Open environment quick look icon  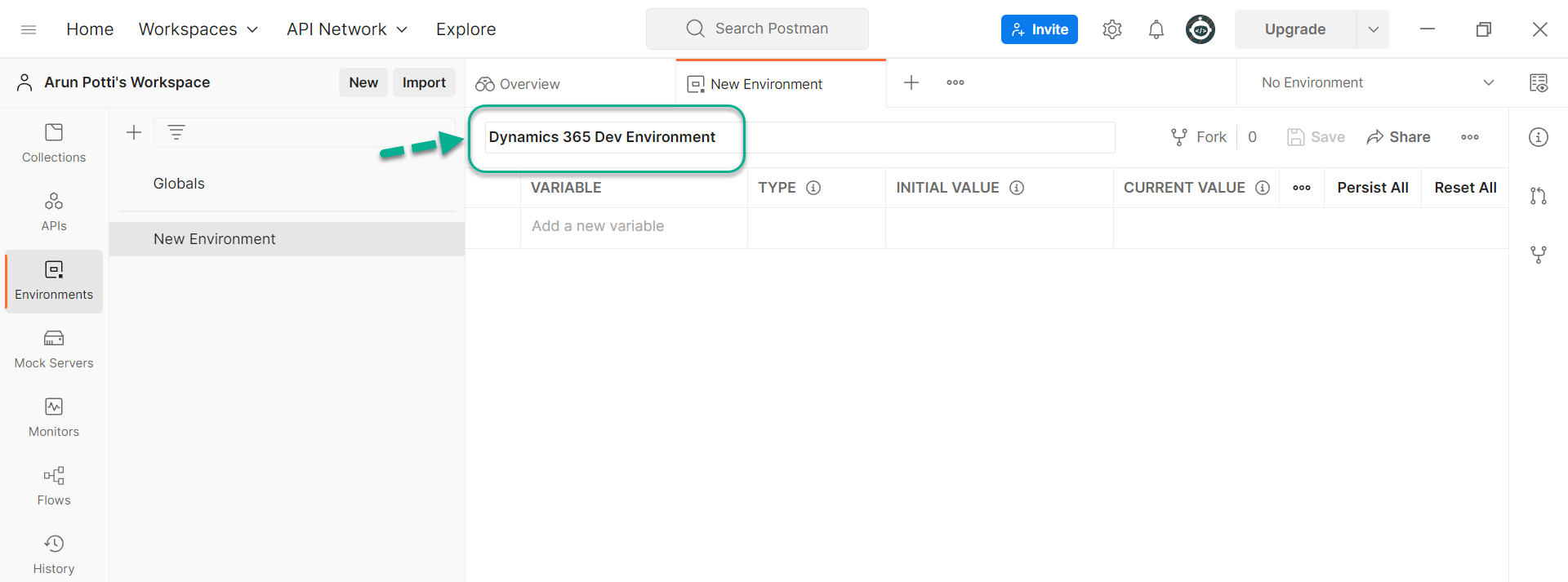pyautogui.click(x=1539, y=82)
